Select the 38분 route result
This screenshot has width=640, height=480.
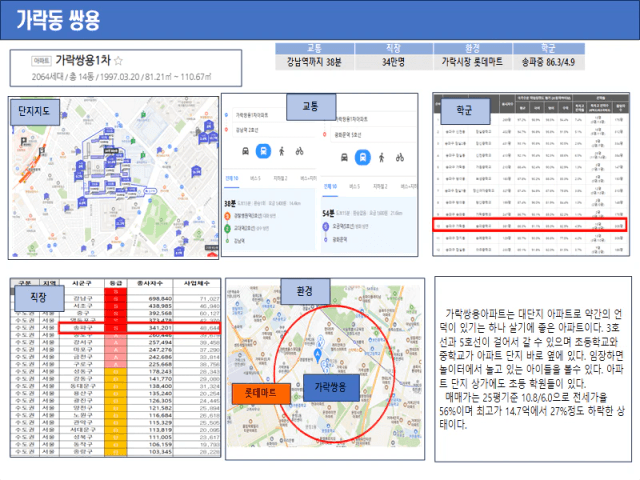[269, 221]
